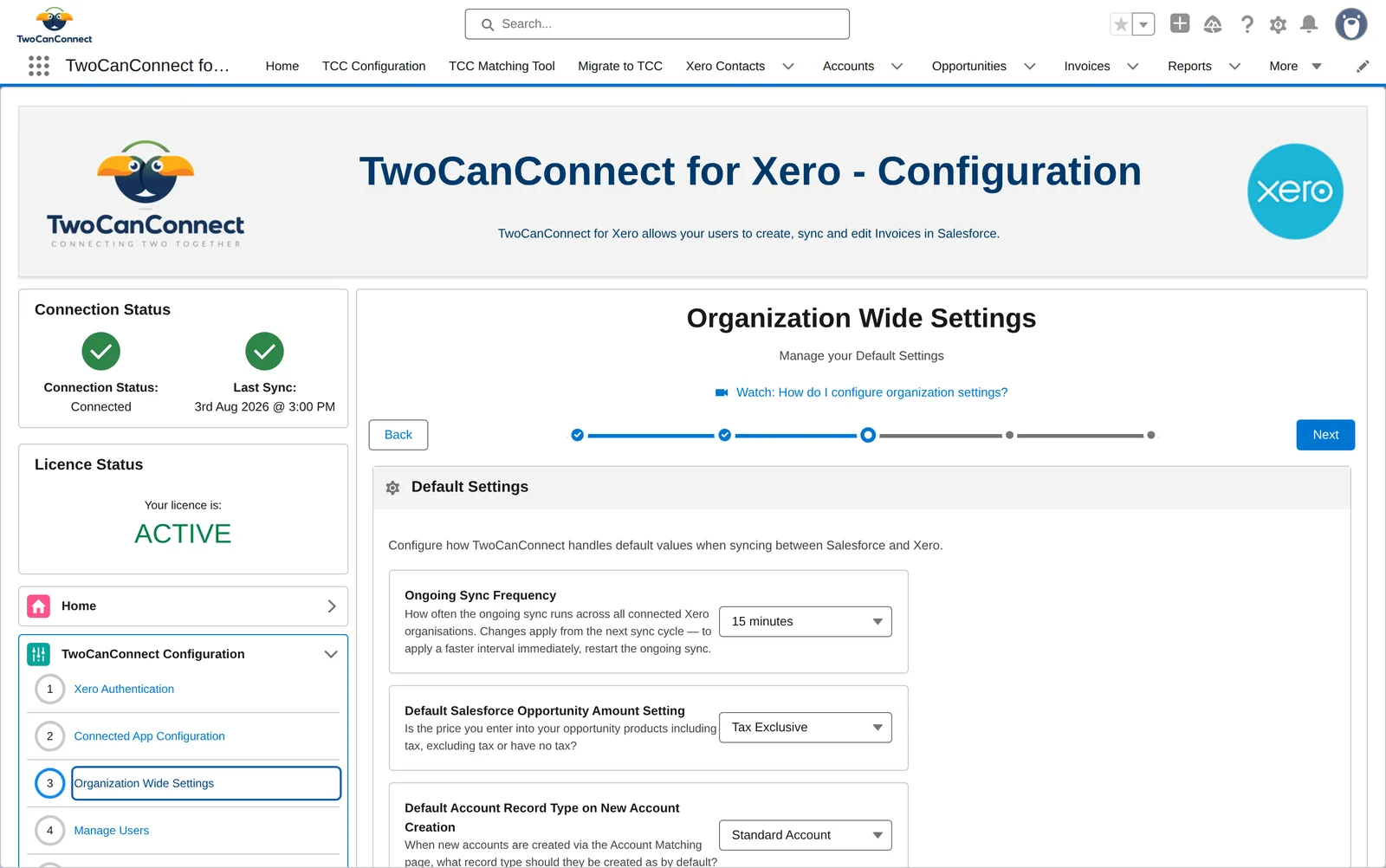Open the TCC Matching Tool tab
Viewport: 1386px width, 868px height.
tap(502, 66)
